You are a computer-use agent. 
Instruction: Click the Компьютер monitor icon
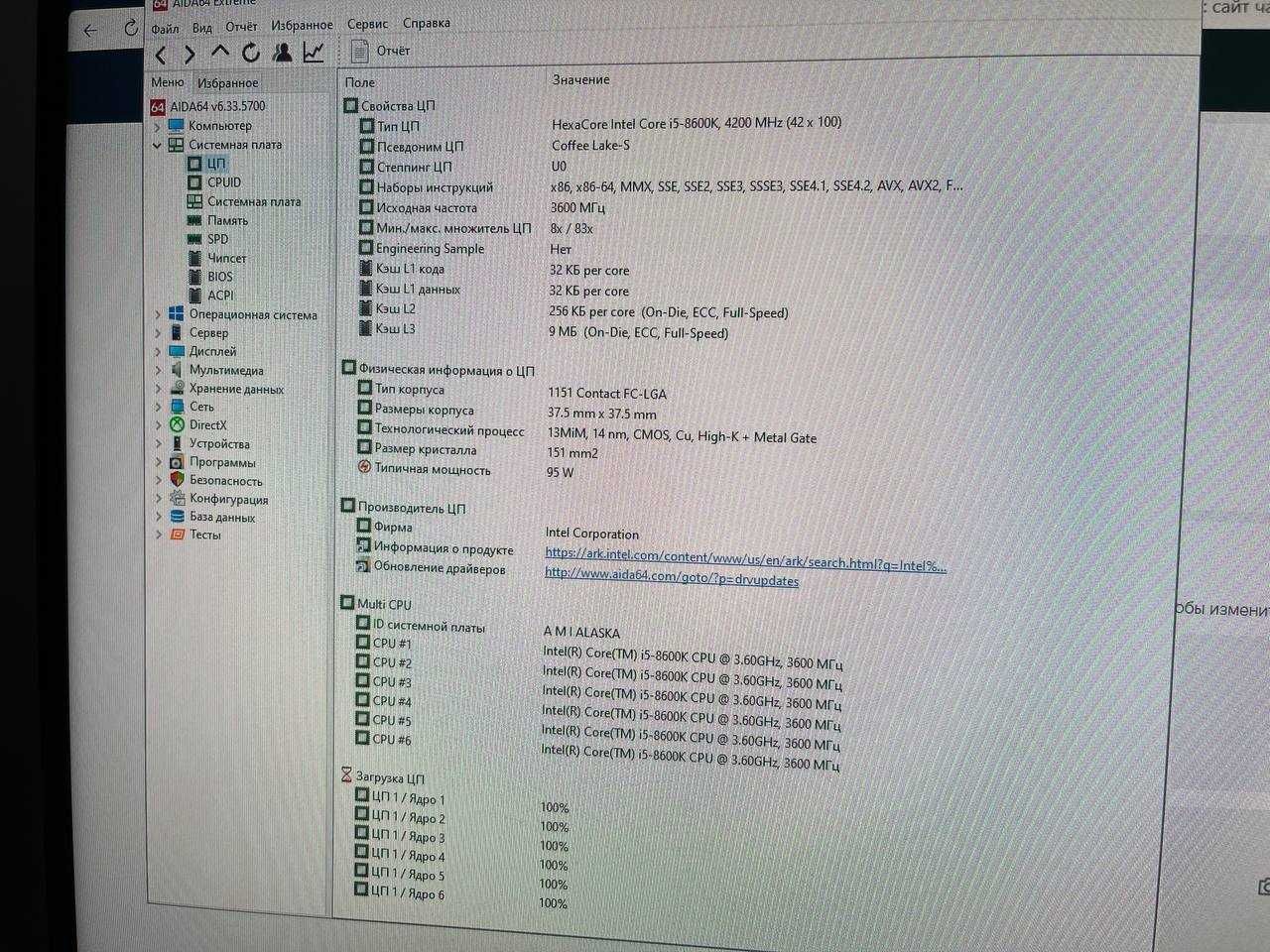[176, 126]
